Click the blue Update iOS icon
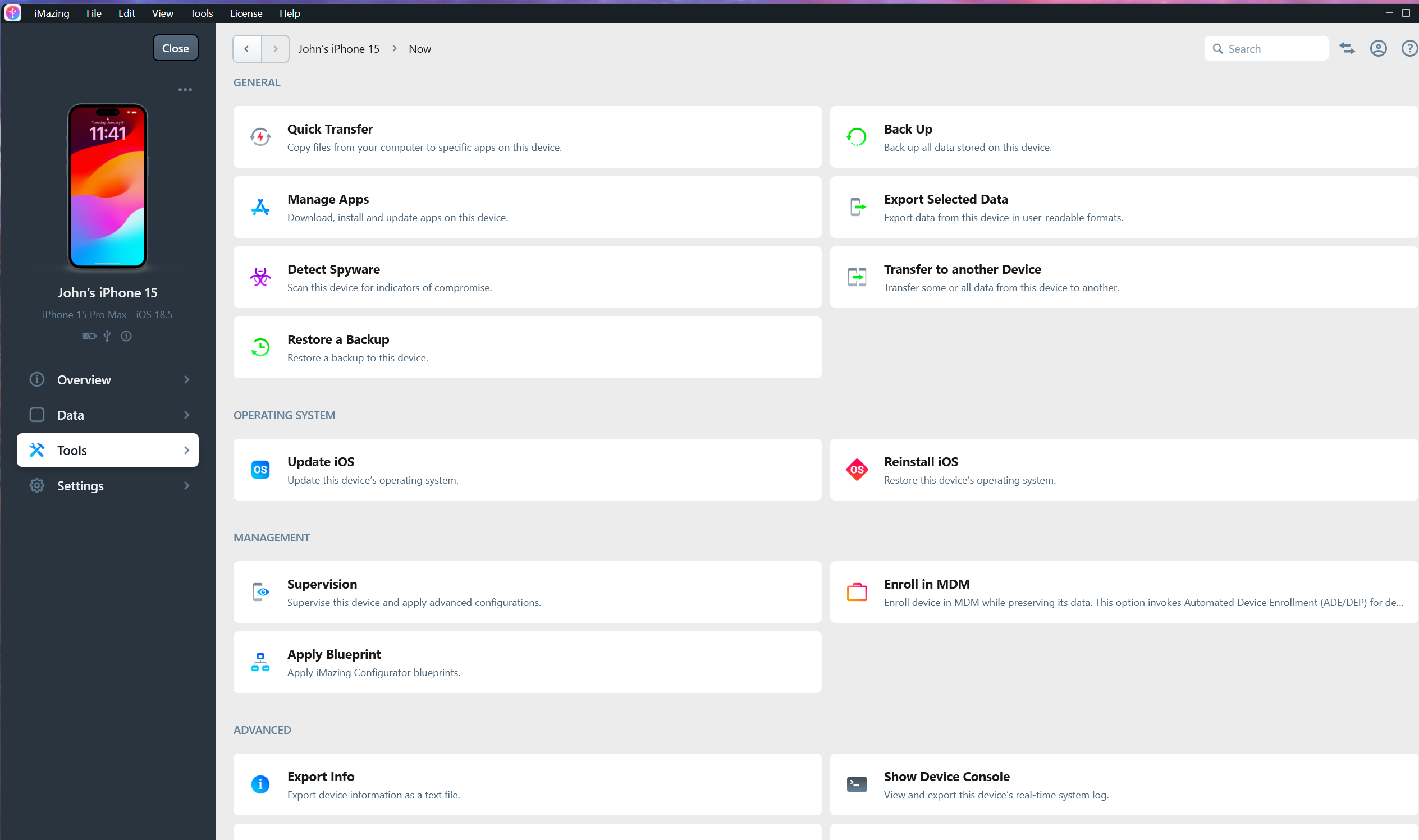This screenshot has height=840, width=1419. click(260, 470)
